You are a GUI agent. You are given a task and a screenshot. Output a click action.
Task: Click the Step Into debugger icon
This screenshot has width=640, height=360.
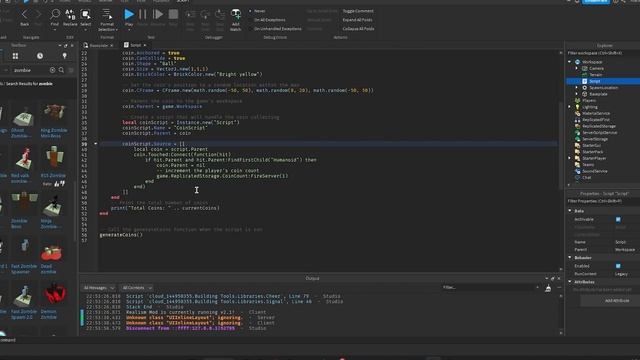tap(190, 15)
